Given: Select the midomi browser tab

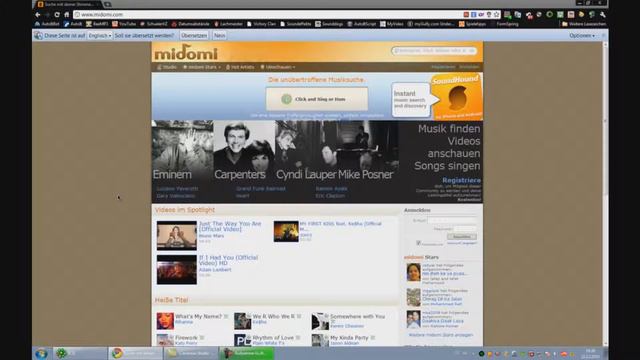Looking at the screenshot, I should [68, 4].
